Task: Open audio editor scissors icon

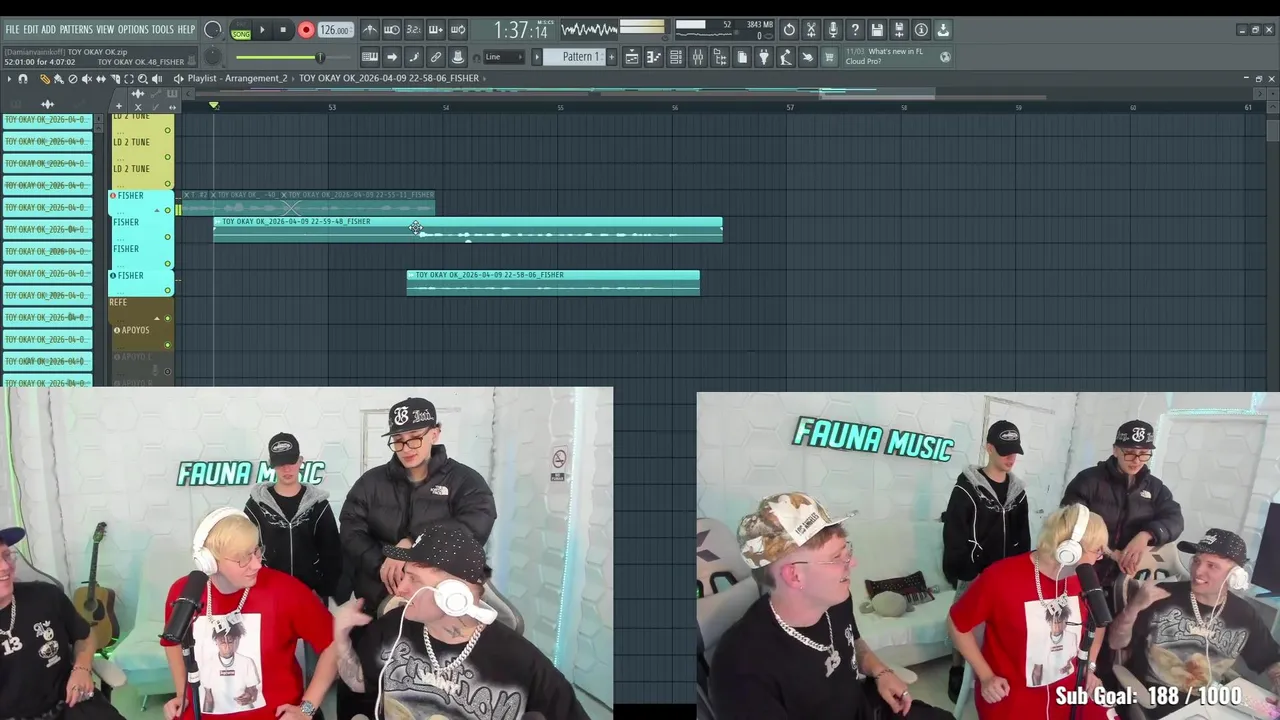Action: click(811, 30)
